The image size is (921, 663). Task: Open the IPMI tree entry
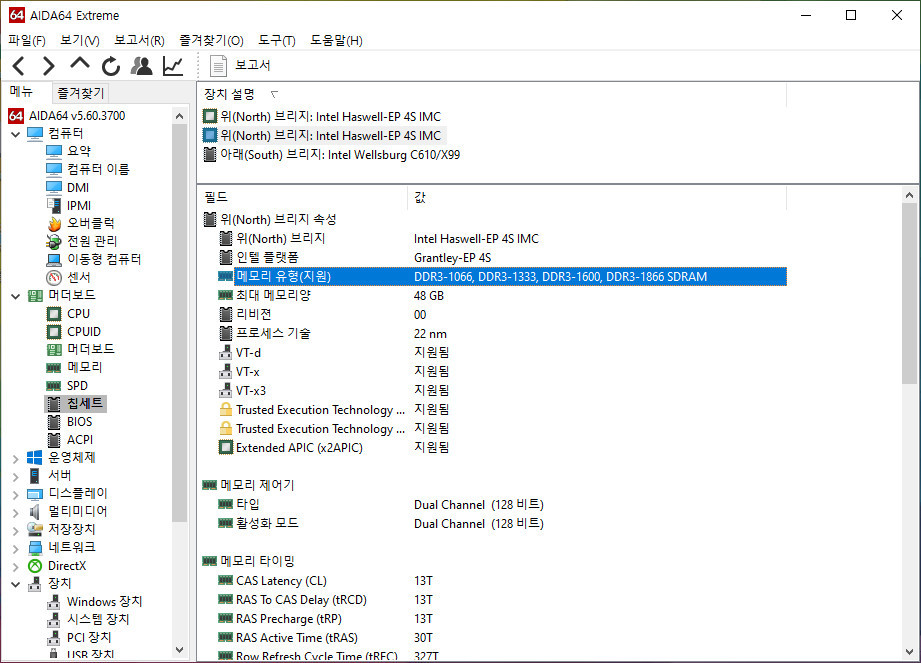tap(79, 206)
